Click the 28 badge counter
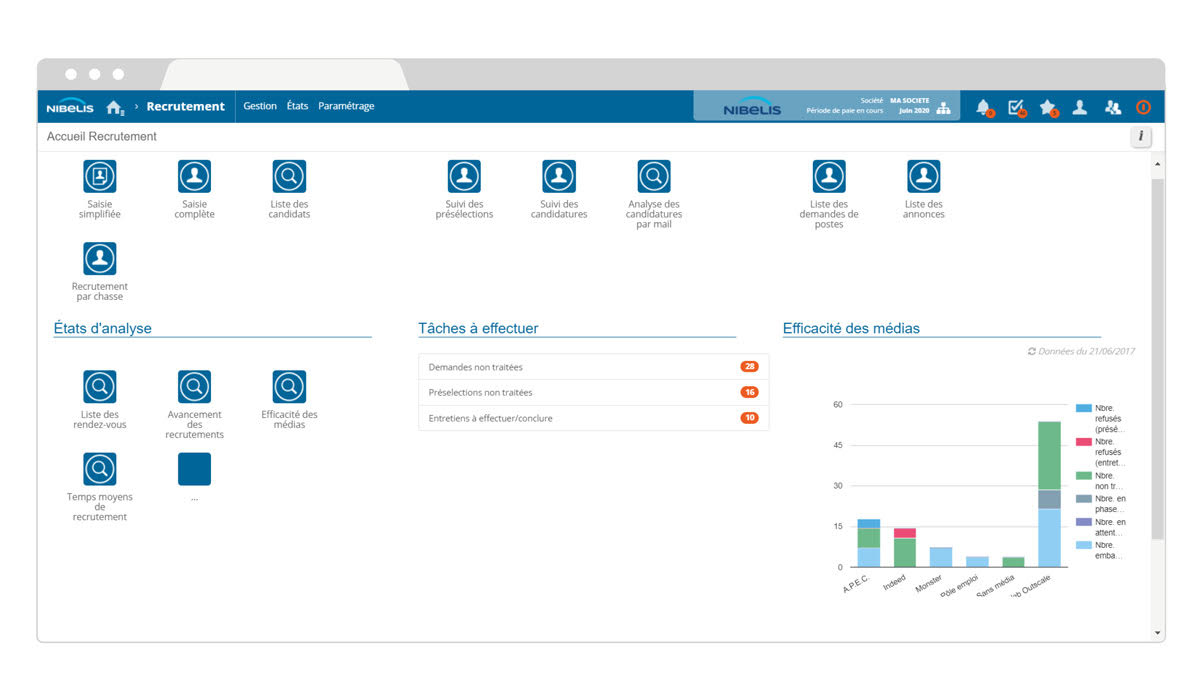Screen dimensions: 1200x700 (x=749, y=367)
